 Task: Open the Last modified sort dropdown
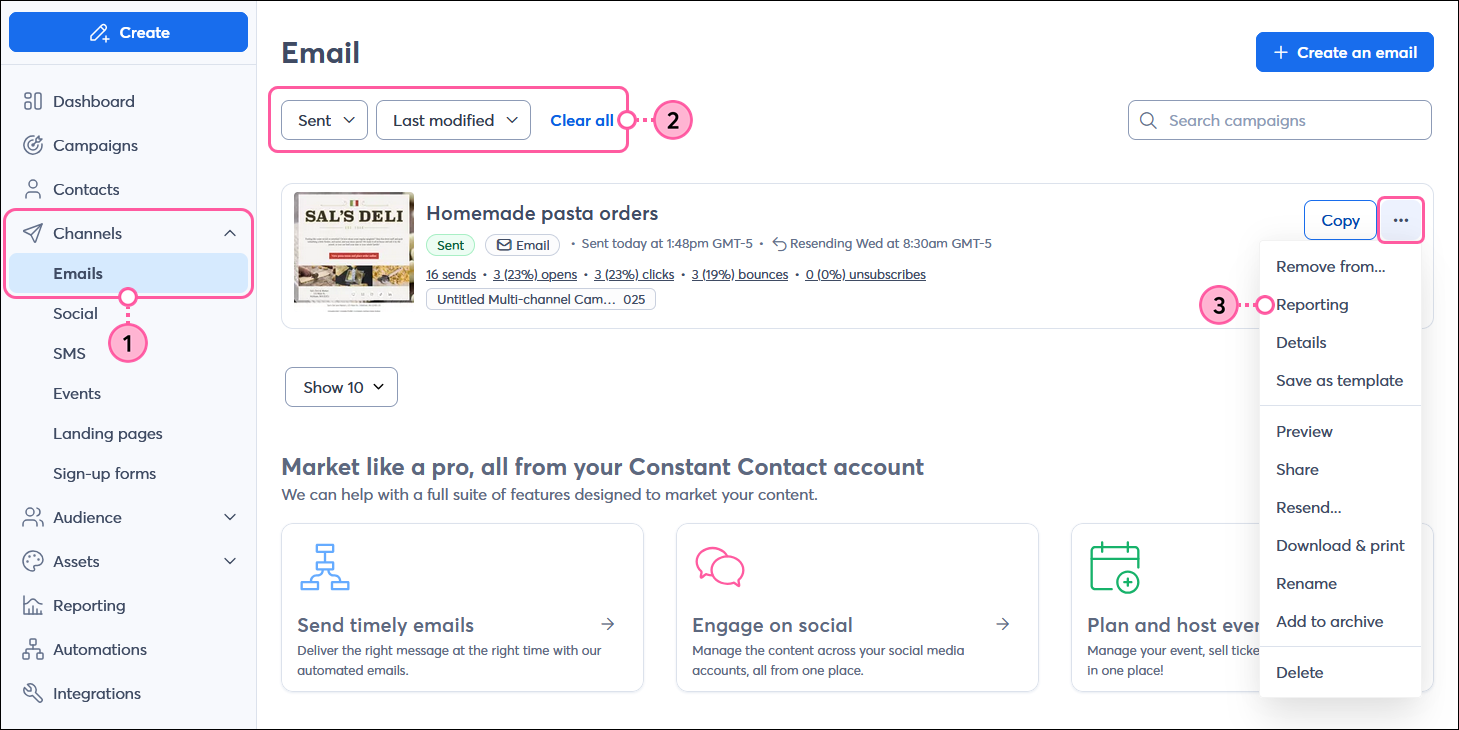tap(452, 119)
